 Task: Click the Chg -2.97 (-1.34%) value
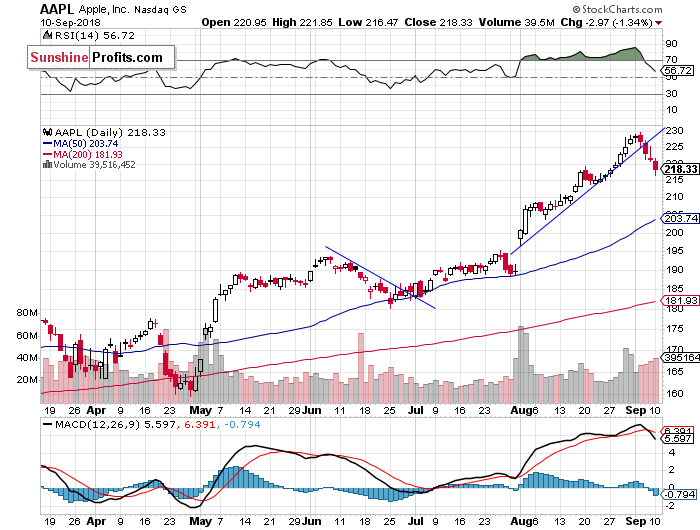click(607, 22)
